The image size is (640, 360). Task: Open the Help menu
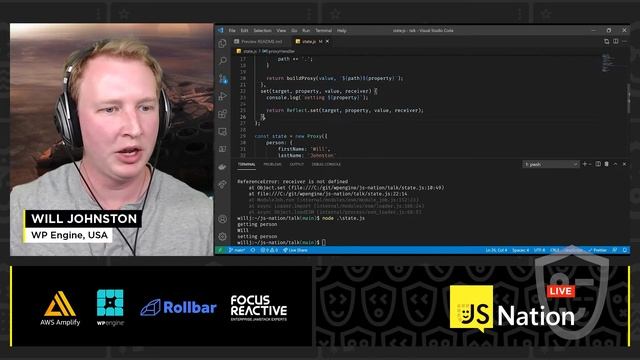coord(342,31)
